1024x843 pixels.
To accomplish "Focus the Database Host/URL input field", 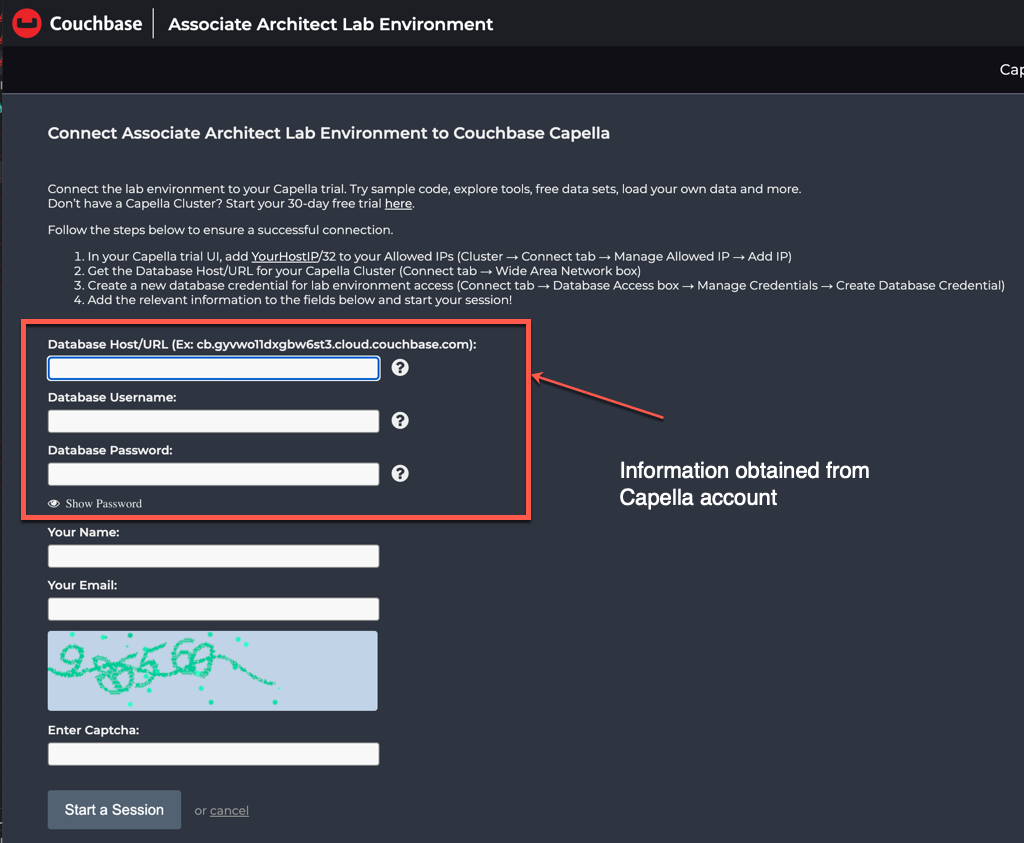I will (x=214, y=368).
